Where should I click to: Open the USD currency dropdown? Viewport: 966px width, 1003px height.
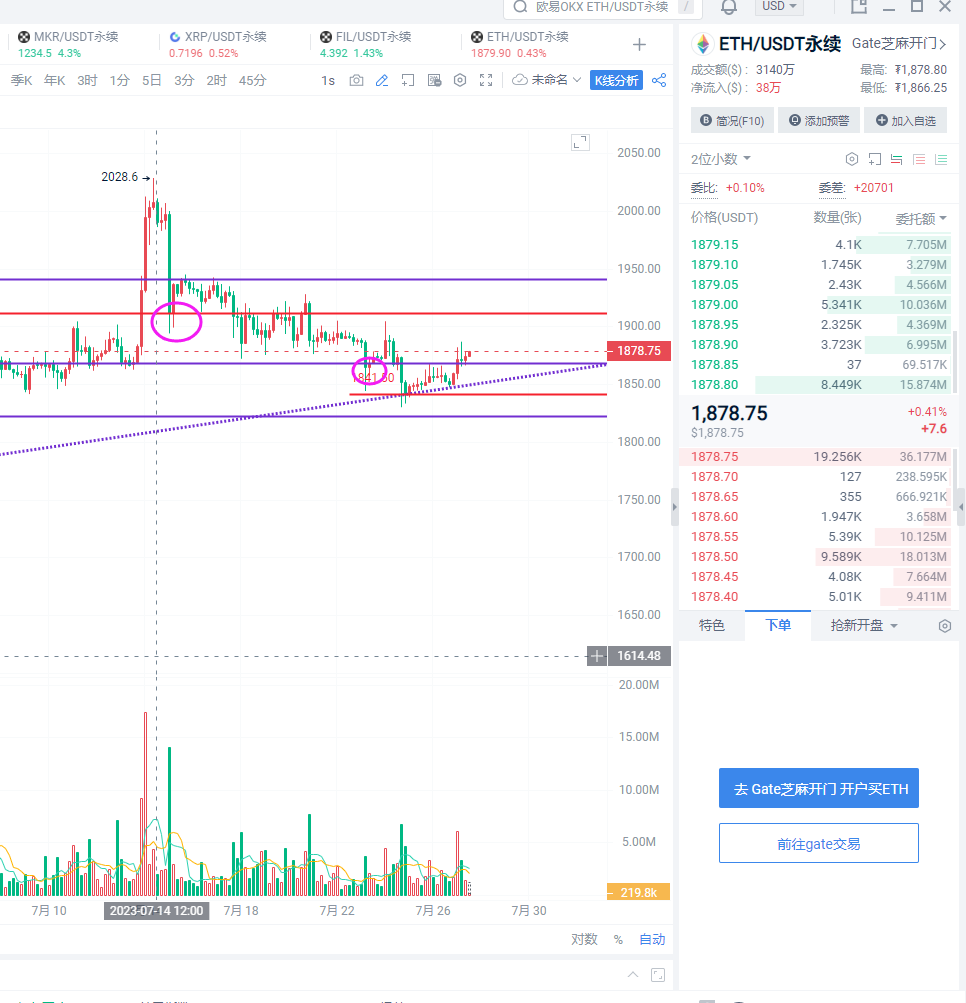pyautogui.click(x=779, y=6)
